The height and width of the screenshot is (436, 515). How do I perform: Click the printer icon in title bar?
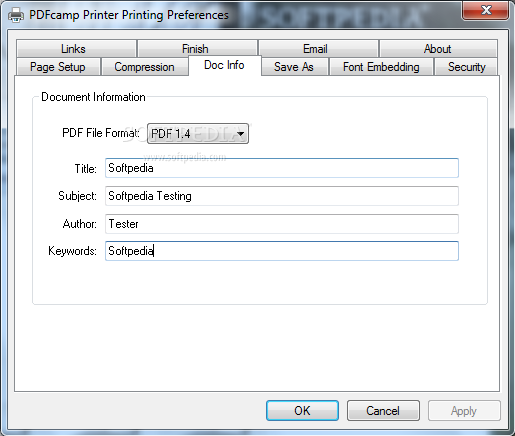pos(16,15)
